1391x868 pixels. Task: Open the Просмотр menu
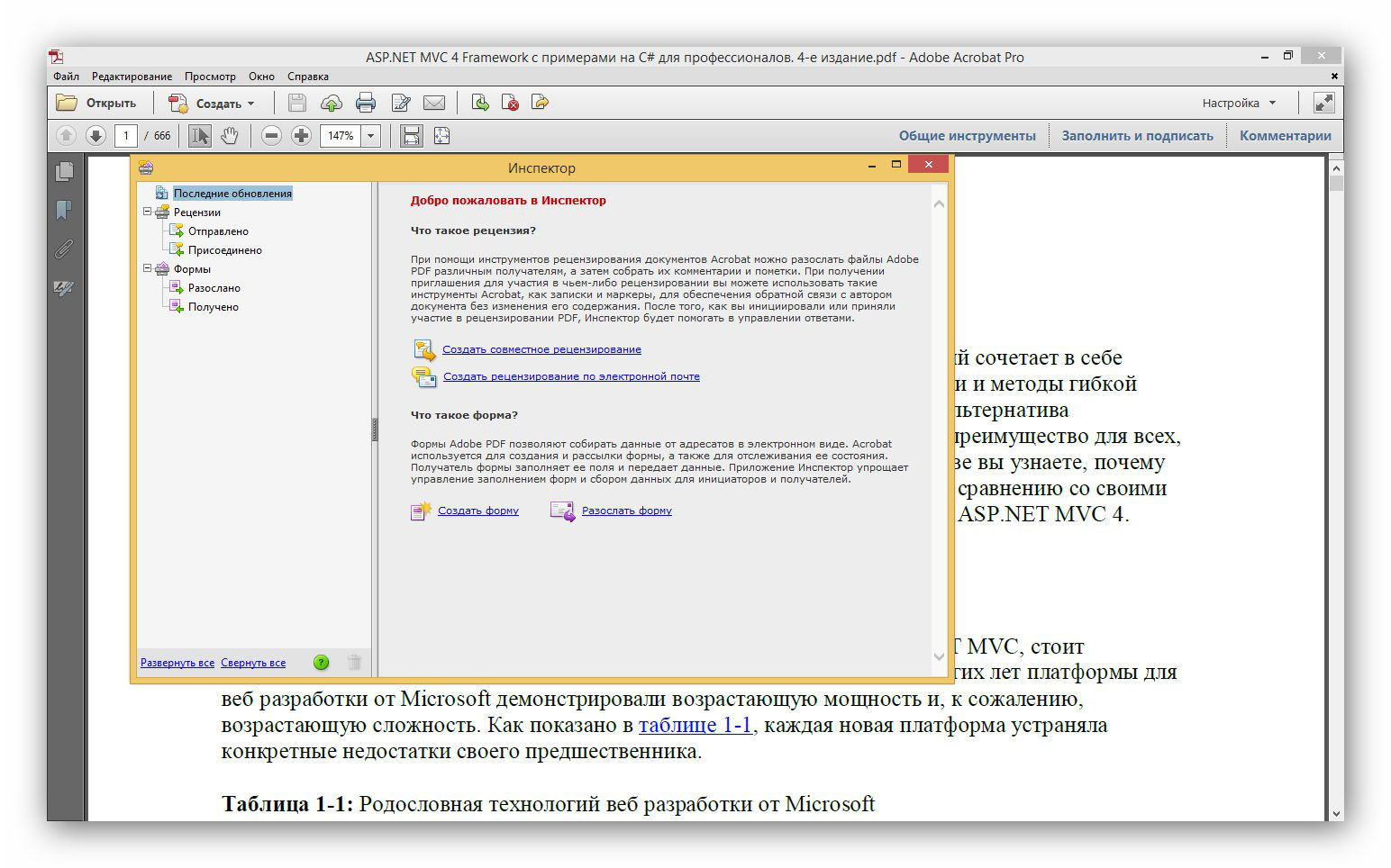210,77
